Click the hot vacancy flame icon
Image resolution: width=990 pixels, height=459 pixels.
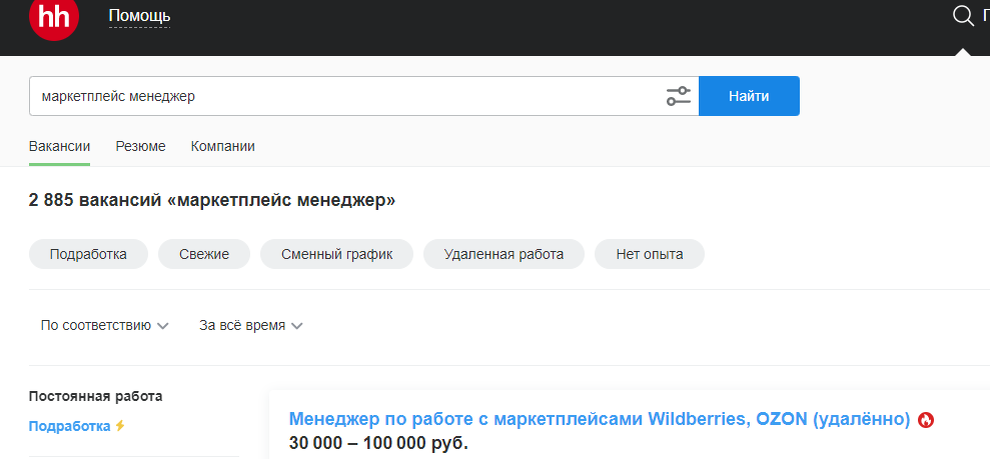point(926,419)
